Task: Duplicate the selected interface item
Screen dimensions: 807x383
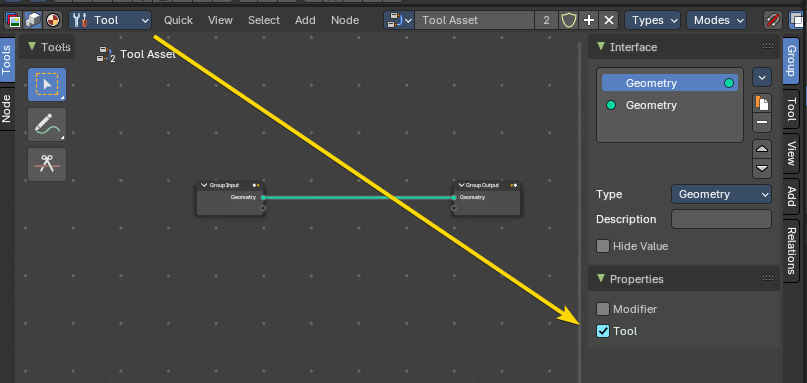Action: coord(762,102)
